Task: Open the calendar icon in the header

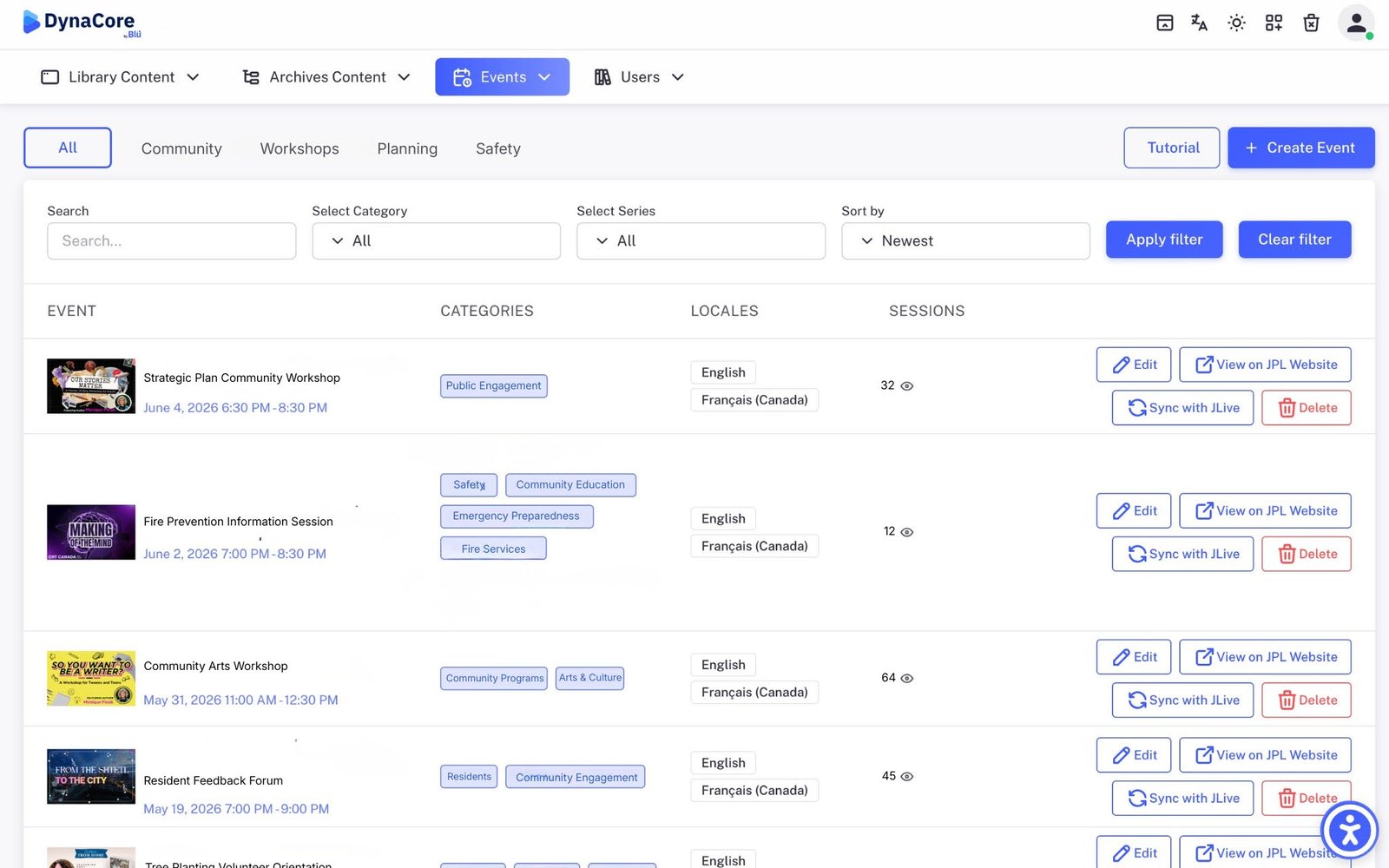Action: tap(1165, 23)
